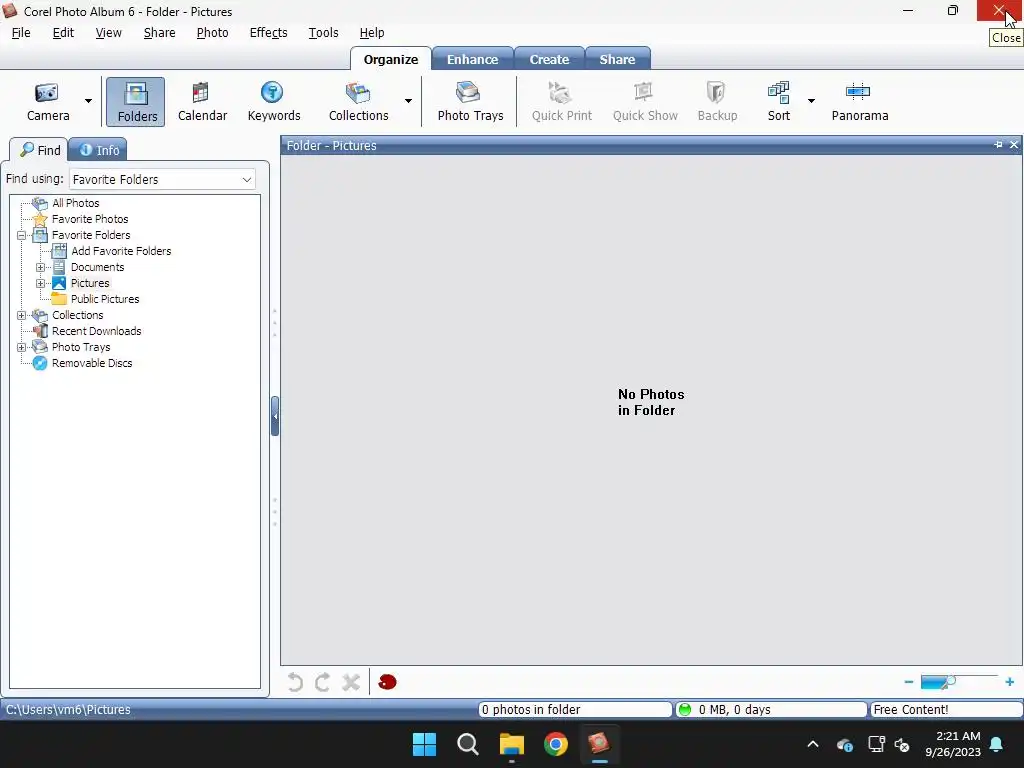Select the Favorite Folders tree node
Screen dimensions: 1024x768
[91, 235]
